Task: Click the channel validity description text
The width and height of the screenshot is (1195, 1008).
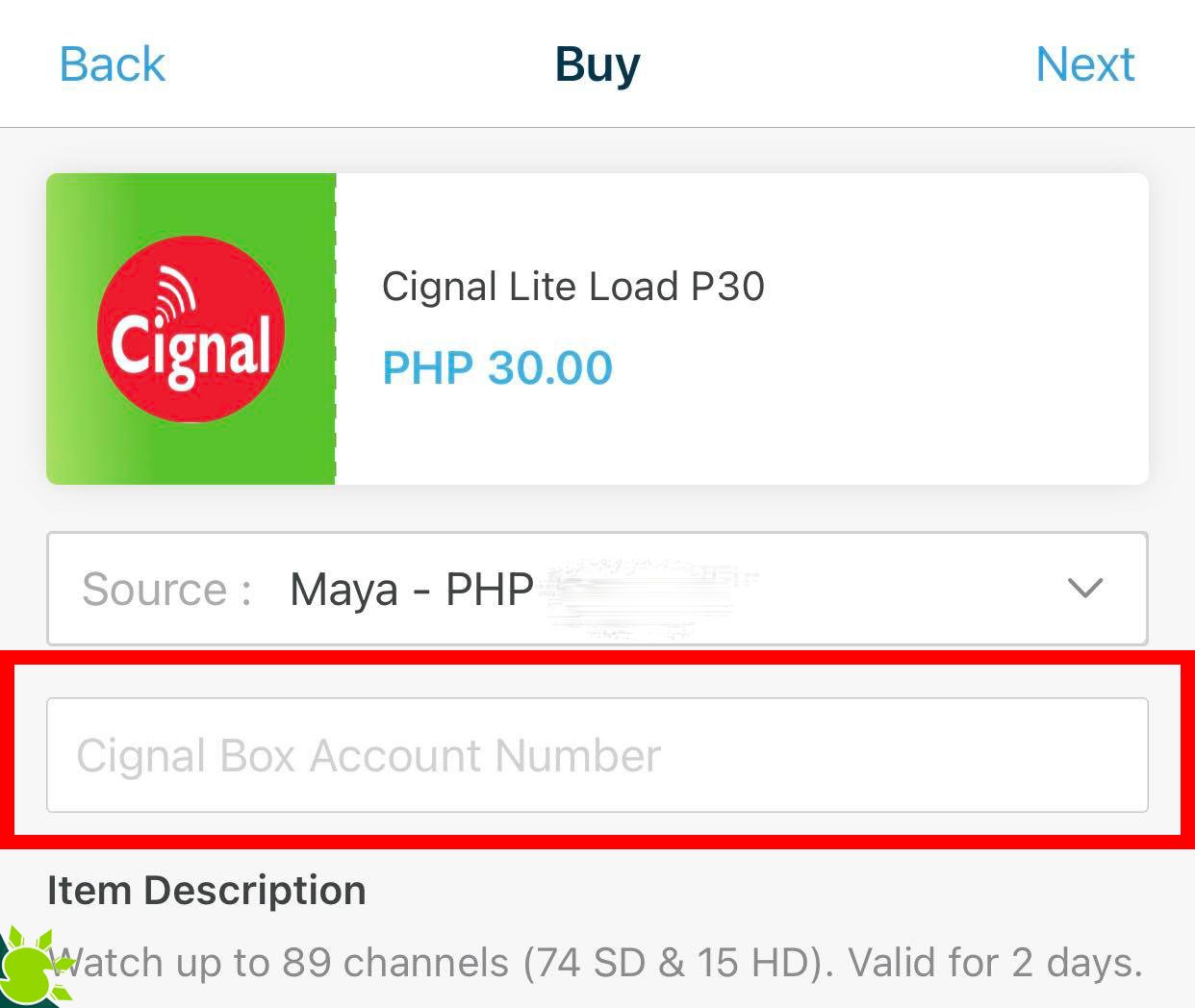Action: click(x=597, y=962)
